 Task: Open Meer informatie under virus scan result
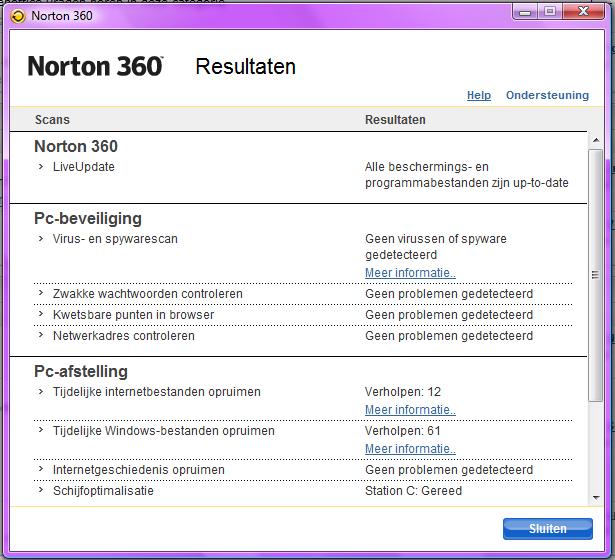pos(410,273)
